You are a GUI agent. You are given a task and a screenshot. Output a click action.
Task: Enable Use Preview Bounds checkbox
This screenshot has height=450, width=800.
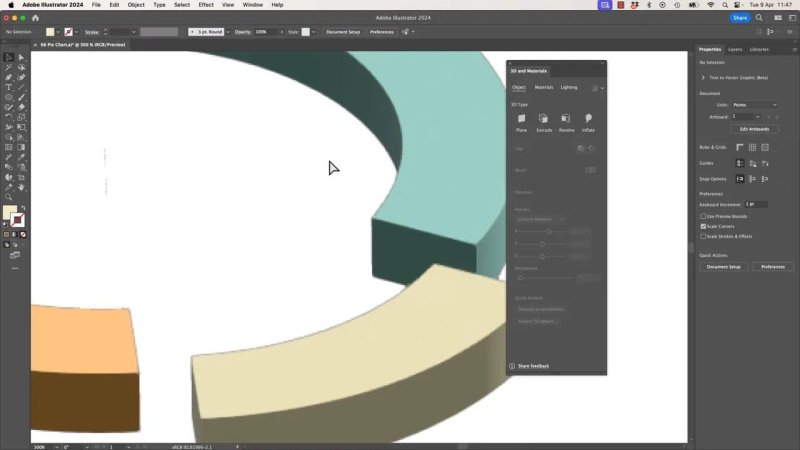point(703,216)
